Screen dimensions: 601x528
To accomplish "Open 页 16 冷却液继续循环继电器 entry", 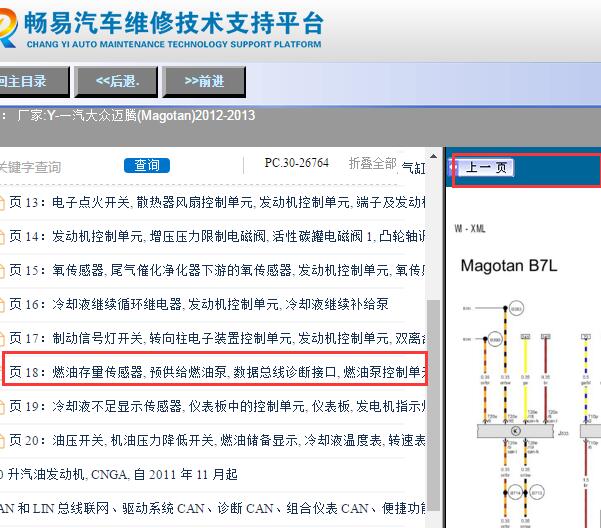I will click(199, 304).
